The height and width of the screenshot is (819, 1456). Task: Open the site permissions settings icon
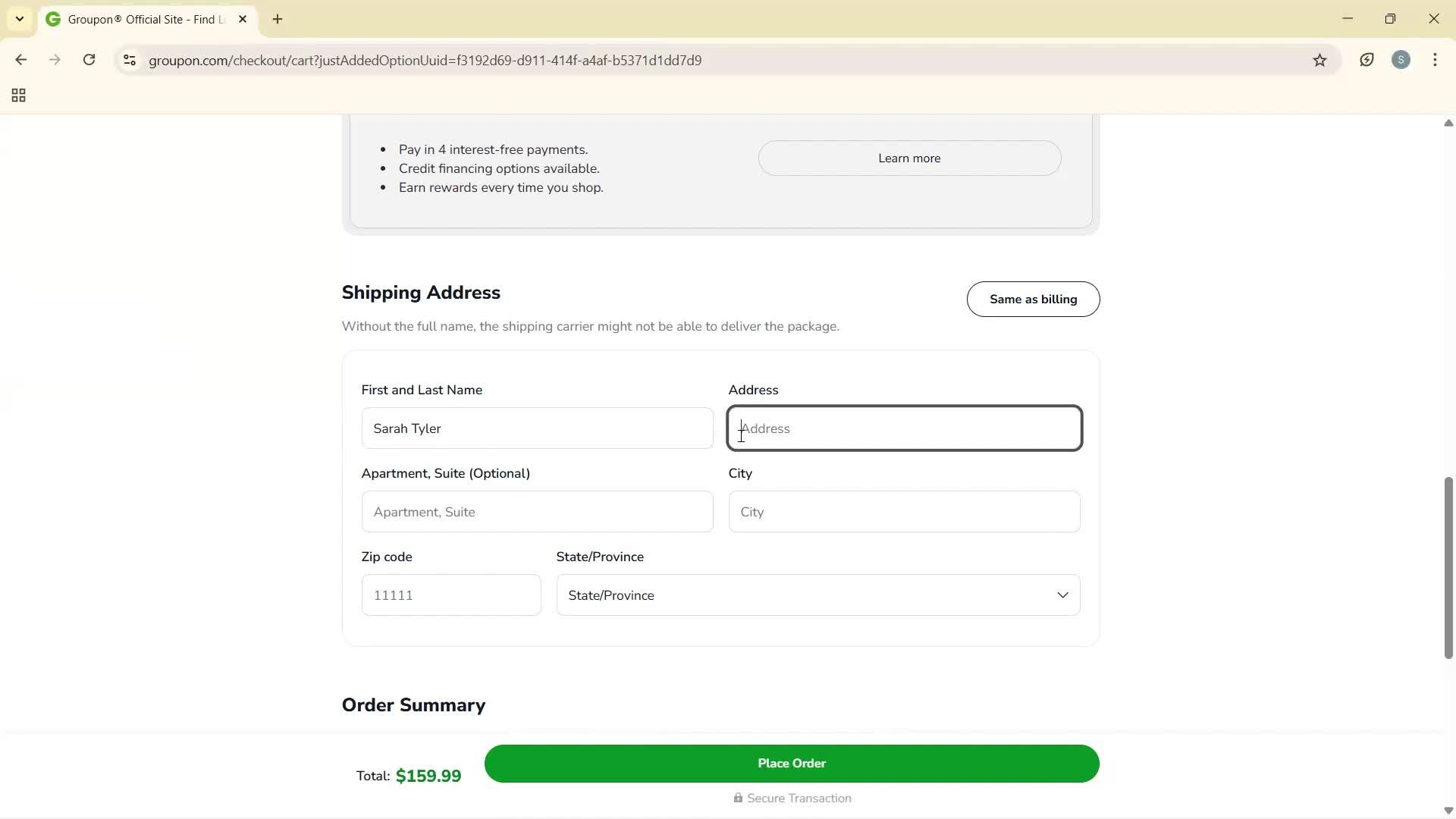point(129,60)
